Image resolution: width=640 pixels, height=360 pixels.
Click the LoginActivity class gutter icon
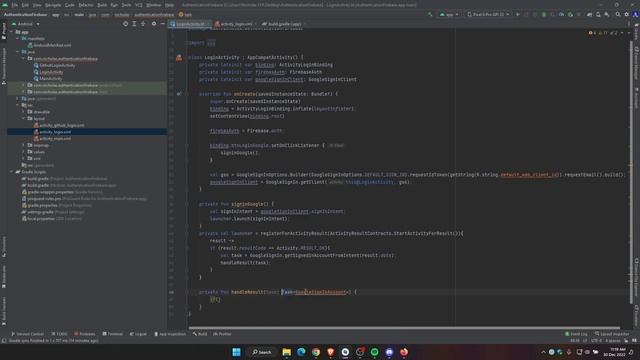[179, 58]
